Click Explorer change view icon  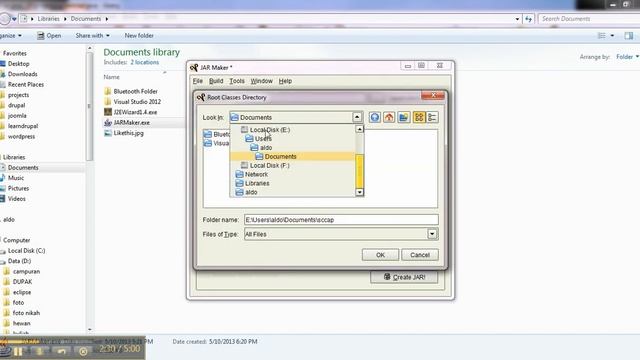[x=602, y=36]
